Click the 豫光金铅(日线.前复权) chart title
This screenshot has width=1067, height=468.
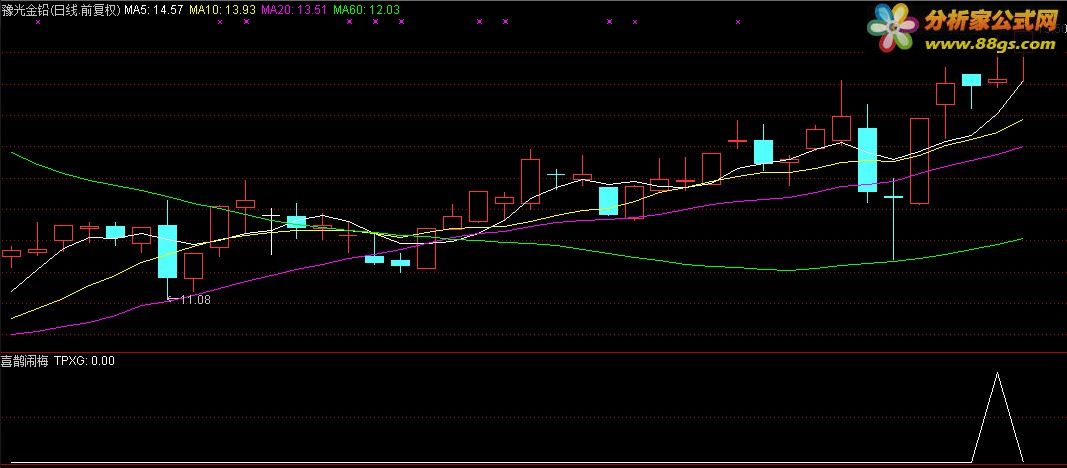(62, 10)
